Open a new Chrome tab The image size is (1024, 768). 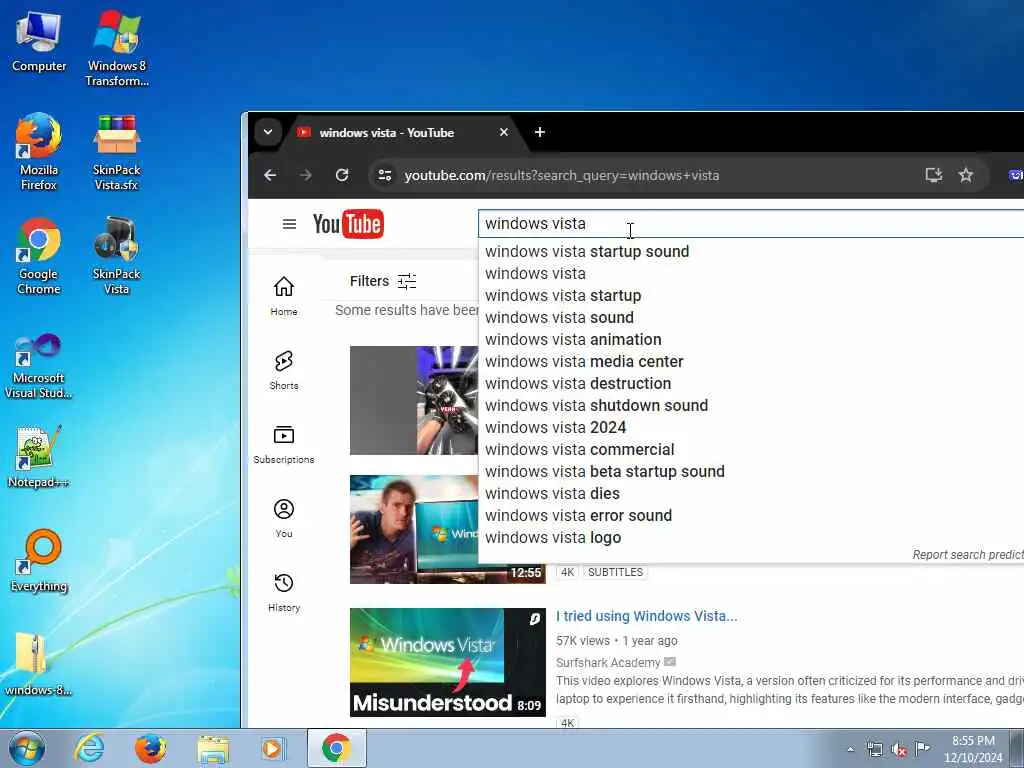point(539,132)
